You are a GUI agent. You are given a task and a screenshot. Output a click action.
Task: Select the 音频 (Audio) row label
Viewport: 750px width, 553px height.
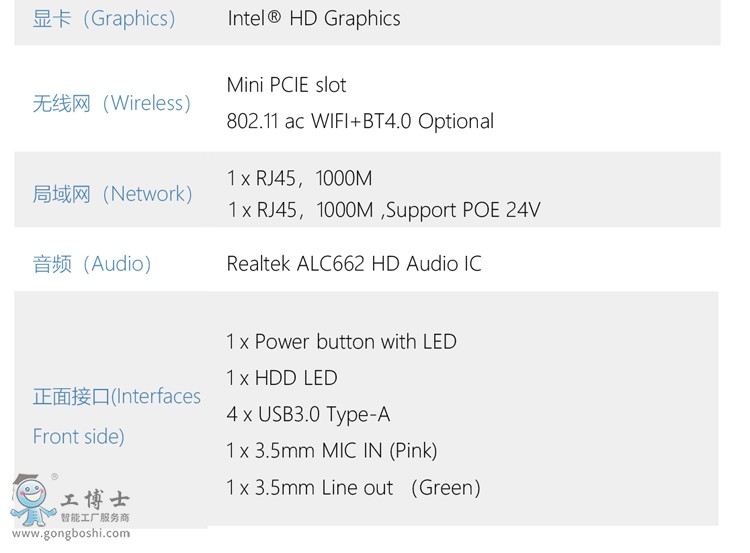[x=92, y=264]
